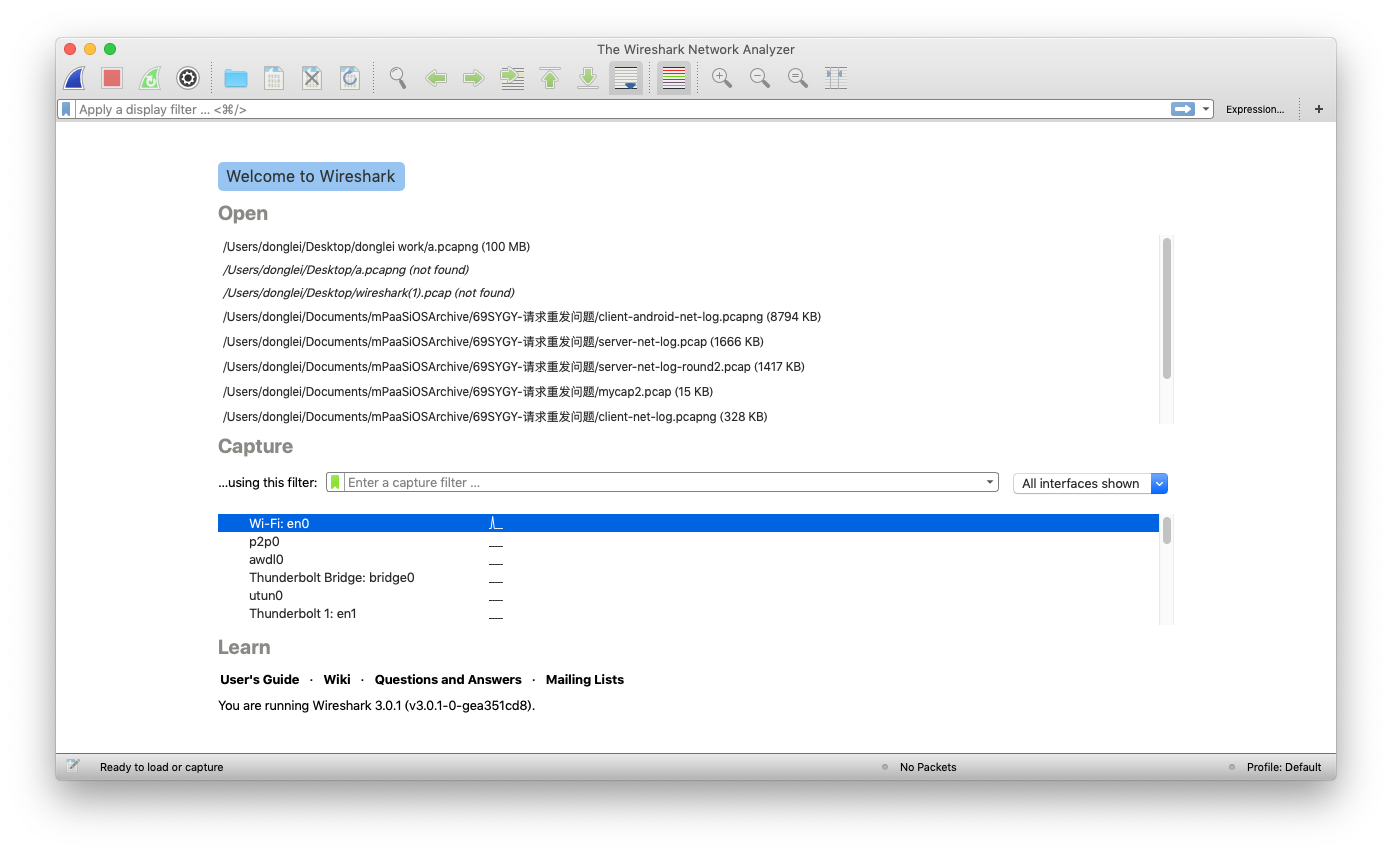This screenshot has height=854, width=1392.
Task: Save this capture file icon
Action: tap(274, 78)
